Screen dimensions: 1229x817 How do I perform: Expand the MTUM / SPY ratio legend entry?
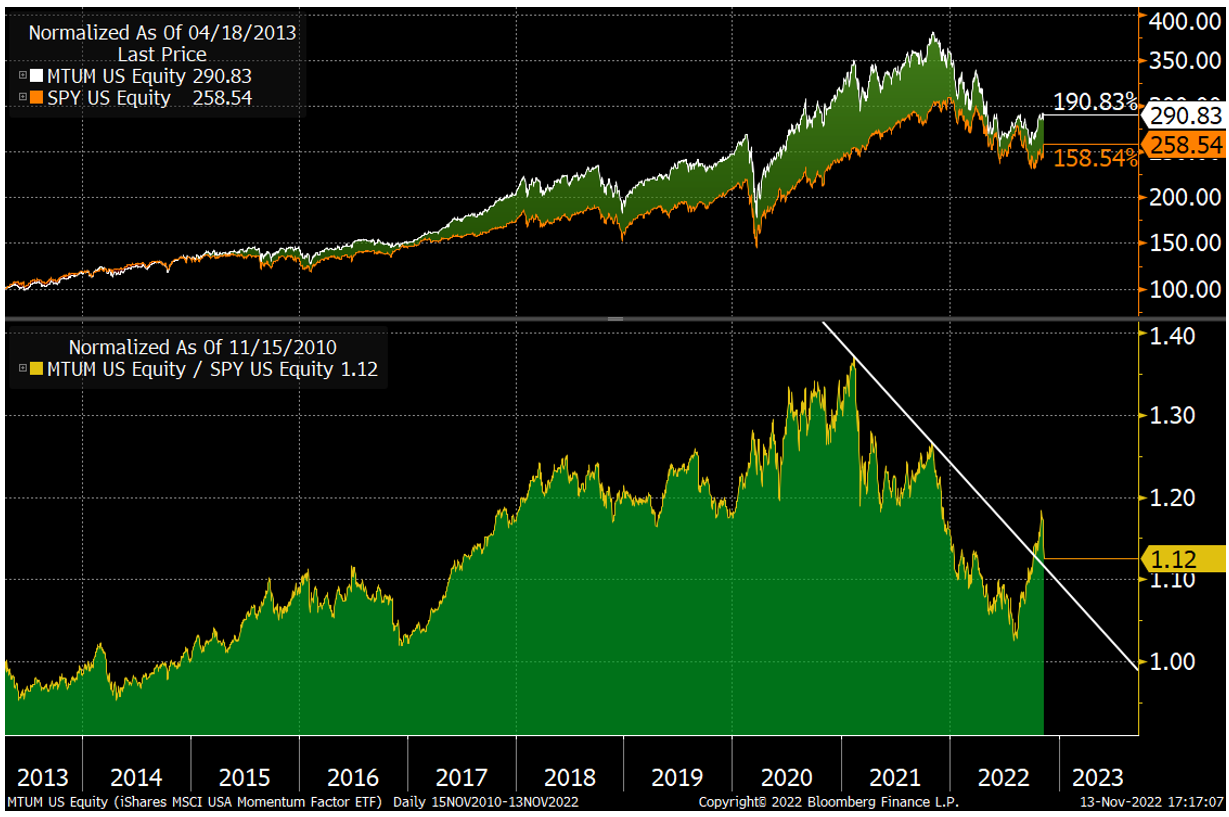[x=23, y=369]
